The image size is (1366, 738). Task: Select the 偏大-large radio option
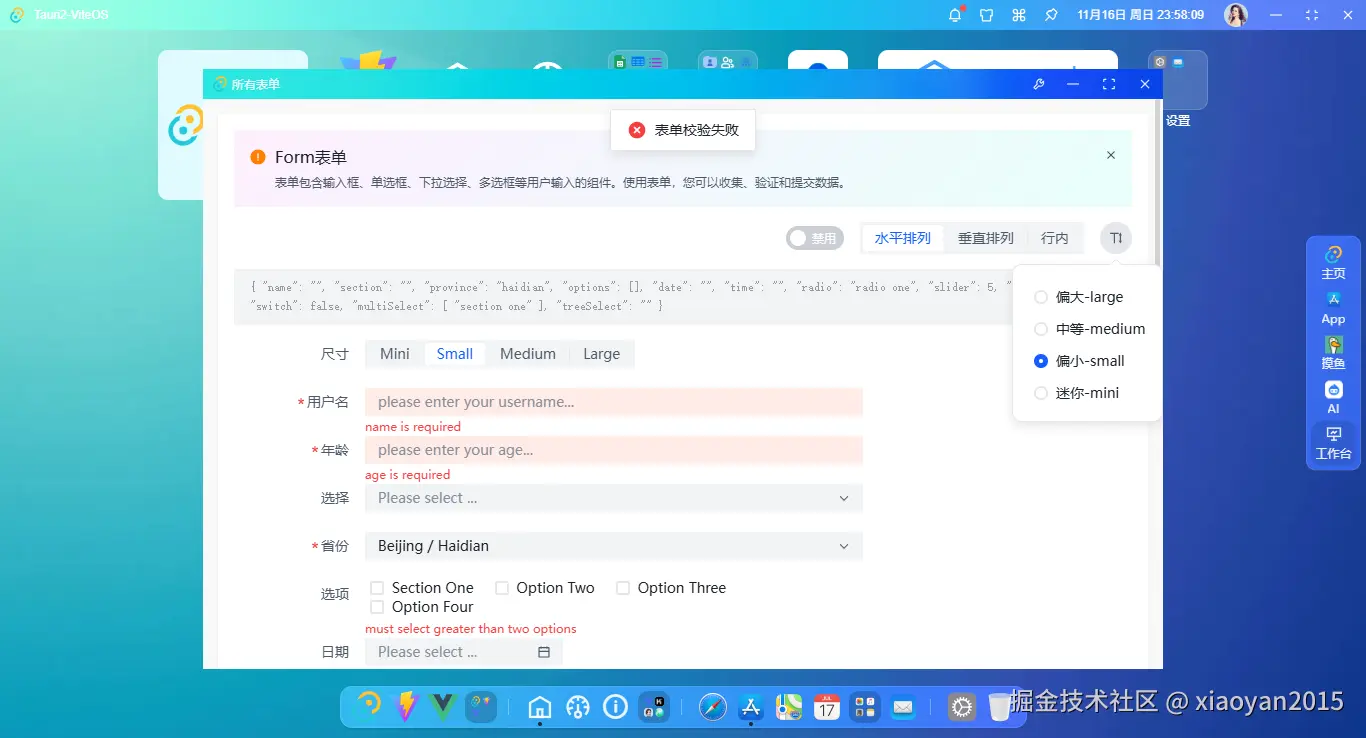[x=1040, y=297]
